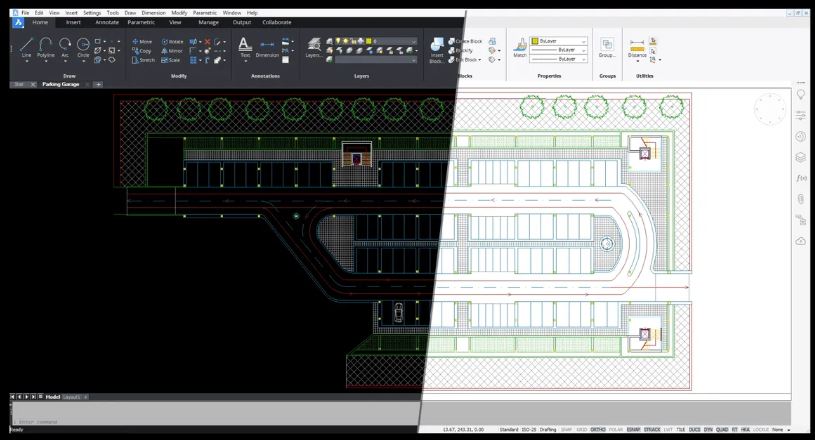Switch to the Model layout tab
This screenshot has height=440, width=815.
coord(52,397)
